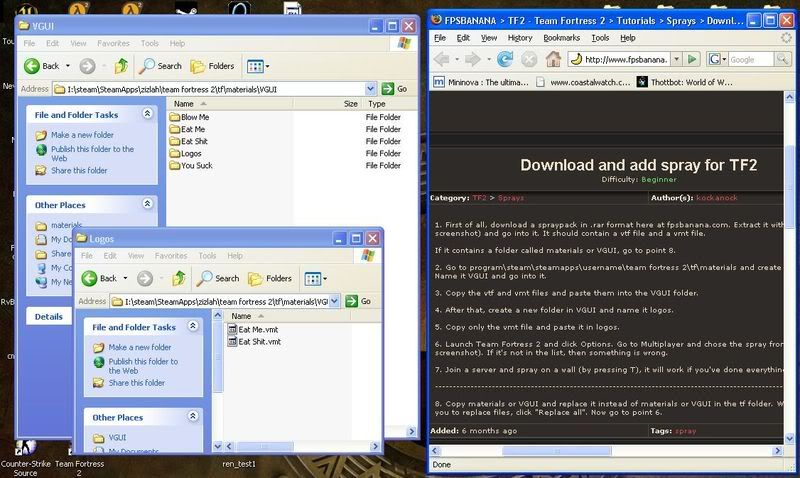Click Firefox vertical scroll down arrow
The height and width of the screenshot is (478, 800).
(789, 438)
